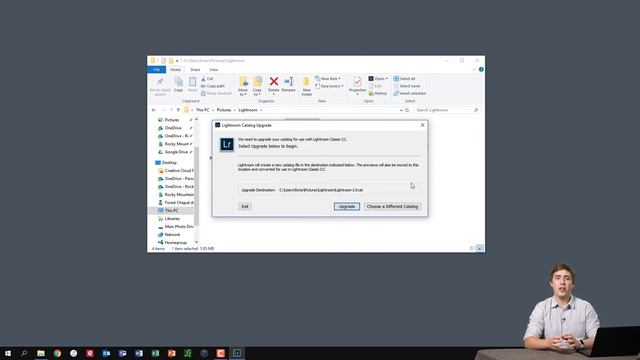This screenshot has width=640, height=360.
Task: Click the Help icon in File Explorer
Action: pos(481,69)
